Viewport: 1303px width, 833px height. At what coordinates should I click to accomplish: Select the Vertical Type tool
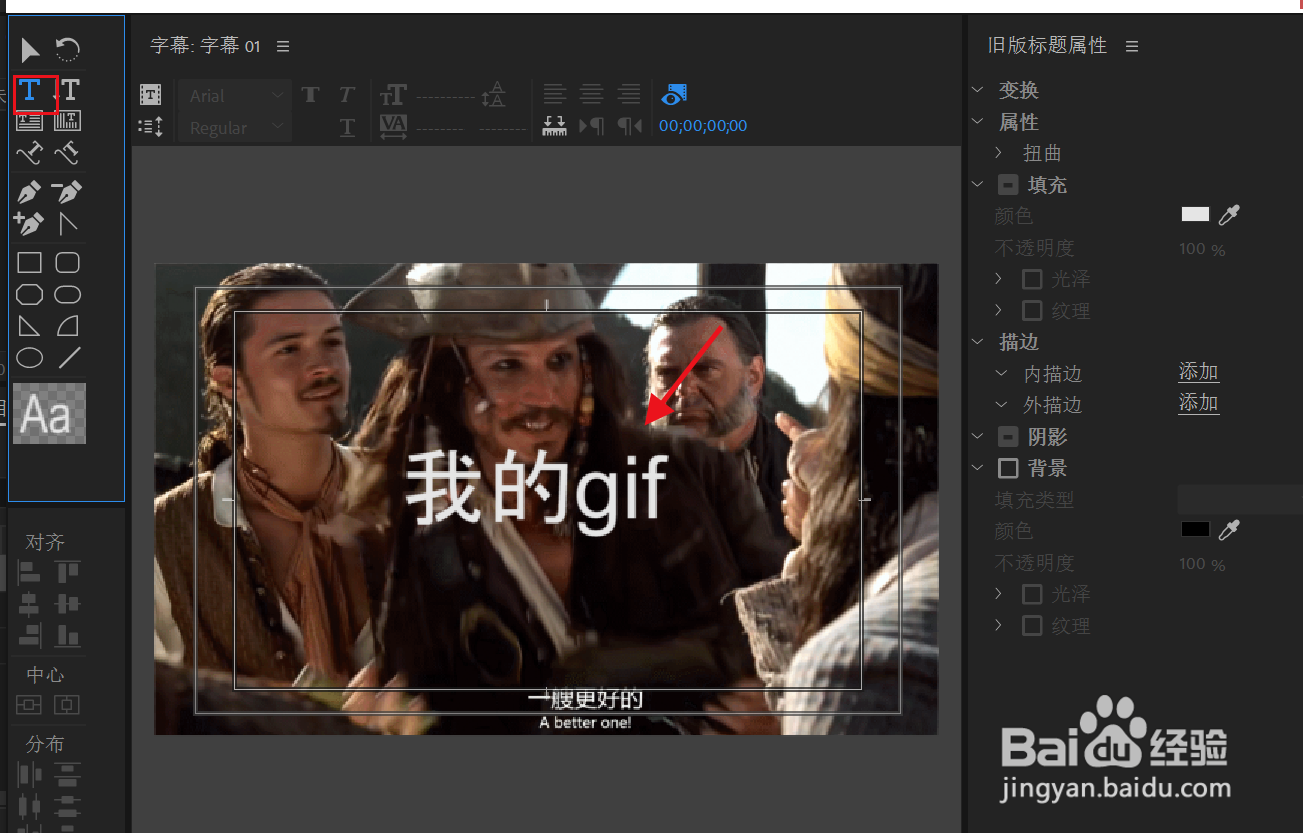[68, 91]
